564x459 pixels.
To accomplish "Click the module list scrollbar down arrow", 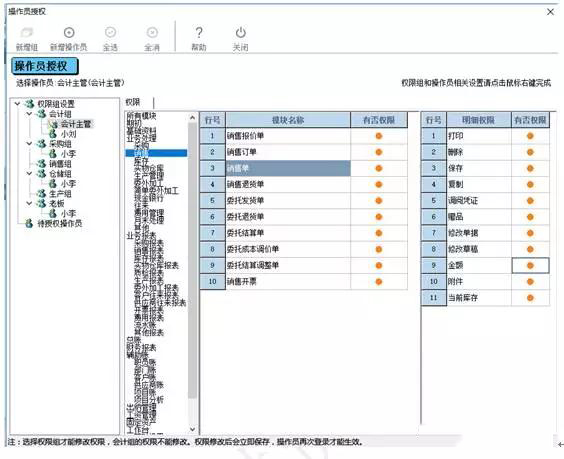I will [x=192, y=429].
